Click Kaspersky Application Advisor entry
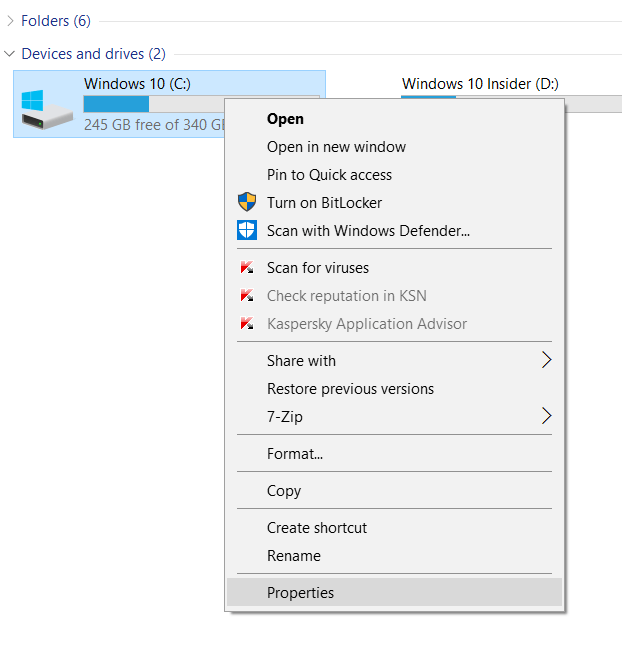Screen dimensions: 622x648 point(395,324)
